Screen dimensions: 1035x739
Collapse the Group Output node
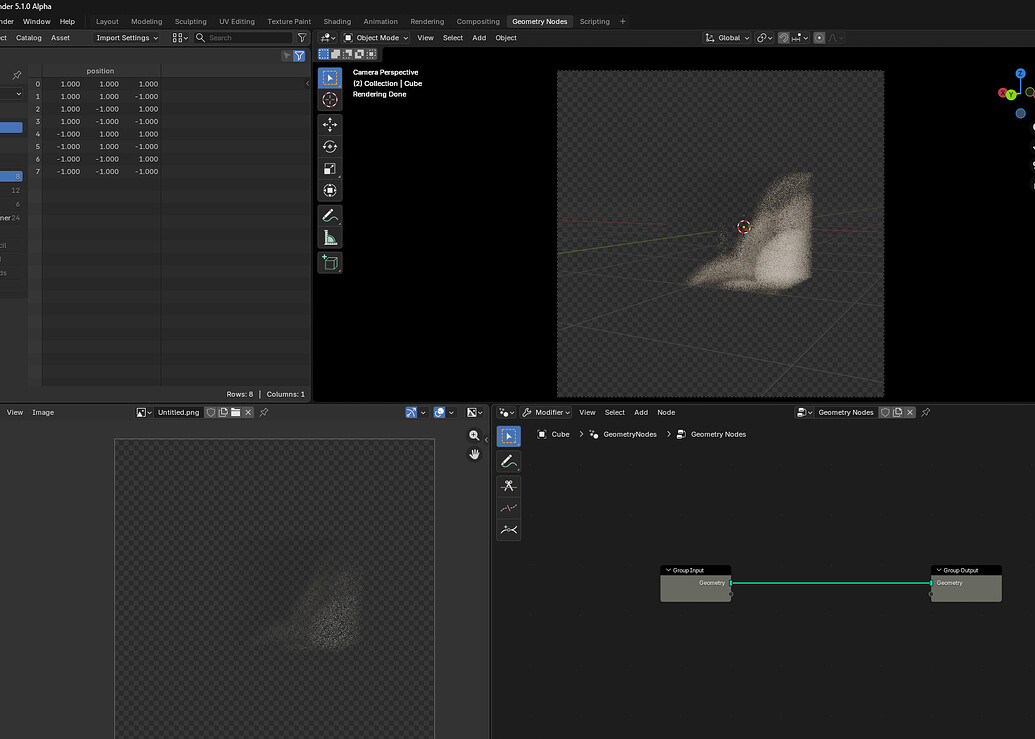point(939,570)
